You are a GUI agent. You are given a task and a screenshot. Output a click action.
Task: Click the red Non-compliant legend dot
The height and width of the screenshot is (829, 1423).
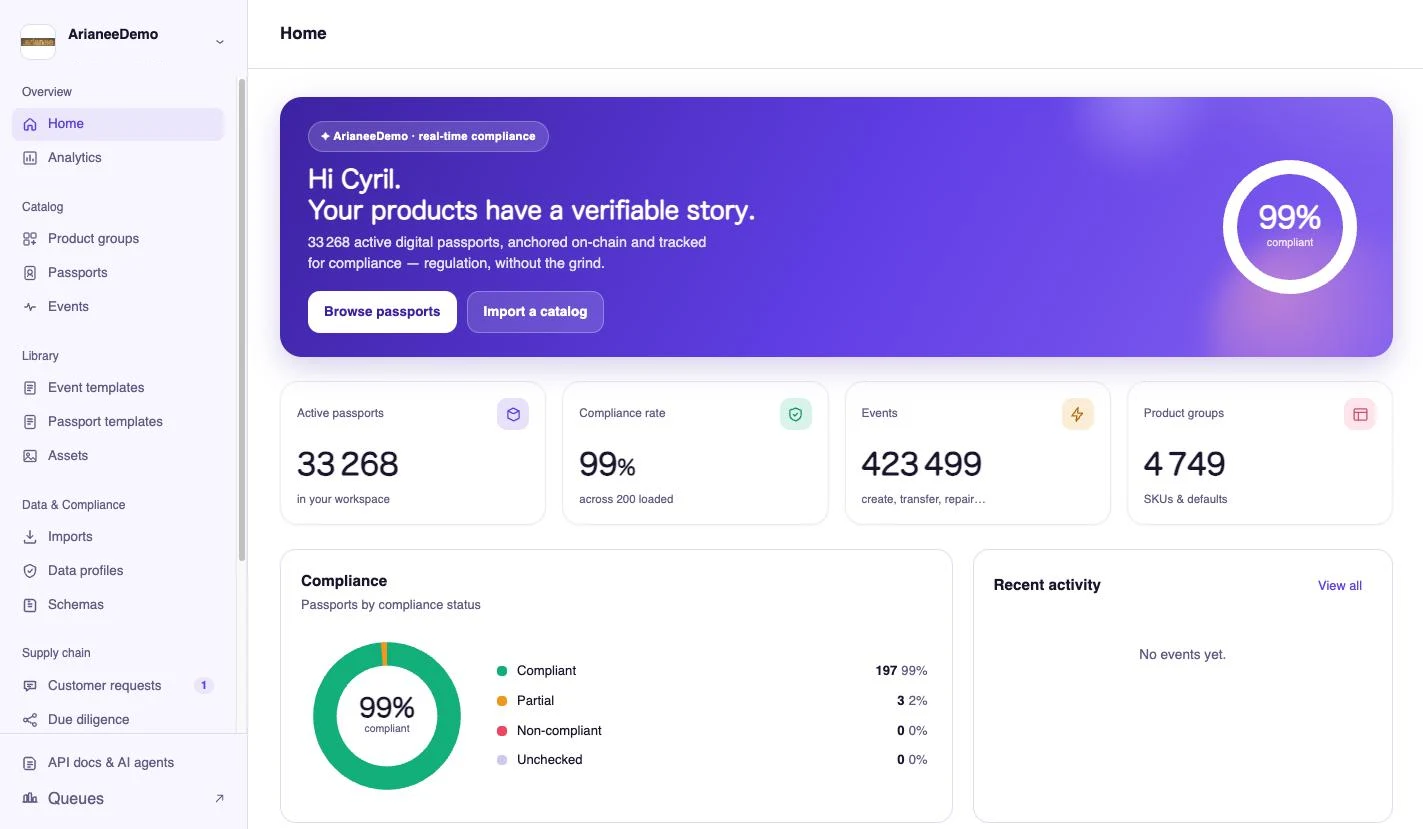[x=502, y=731]
